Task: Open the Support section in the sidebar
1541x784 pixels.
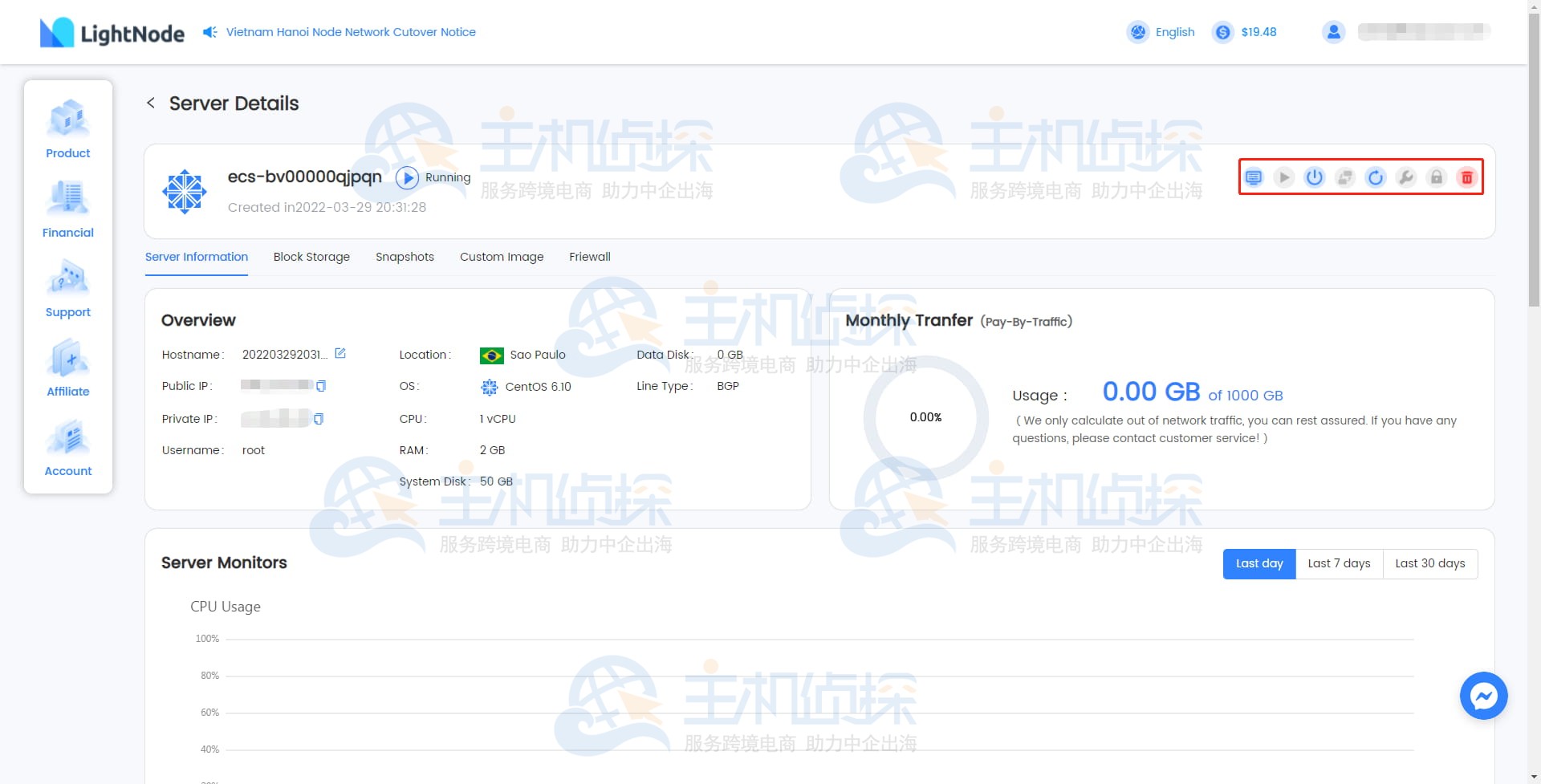Action: (67, 287)
